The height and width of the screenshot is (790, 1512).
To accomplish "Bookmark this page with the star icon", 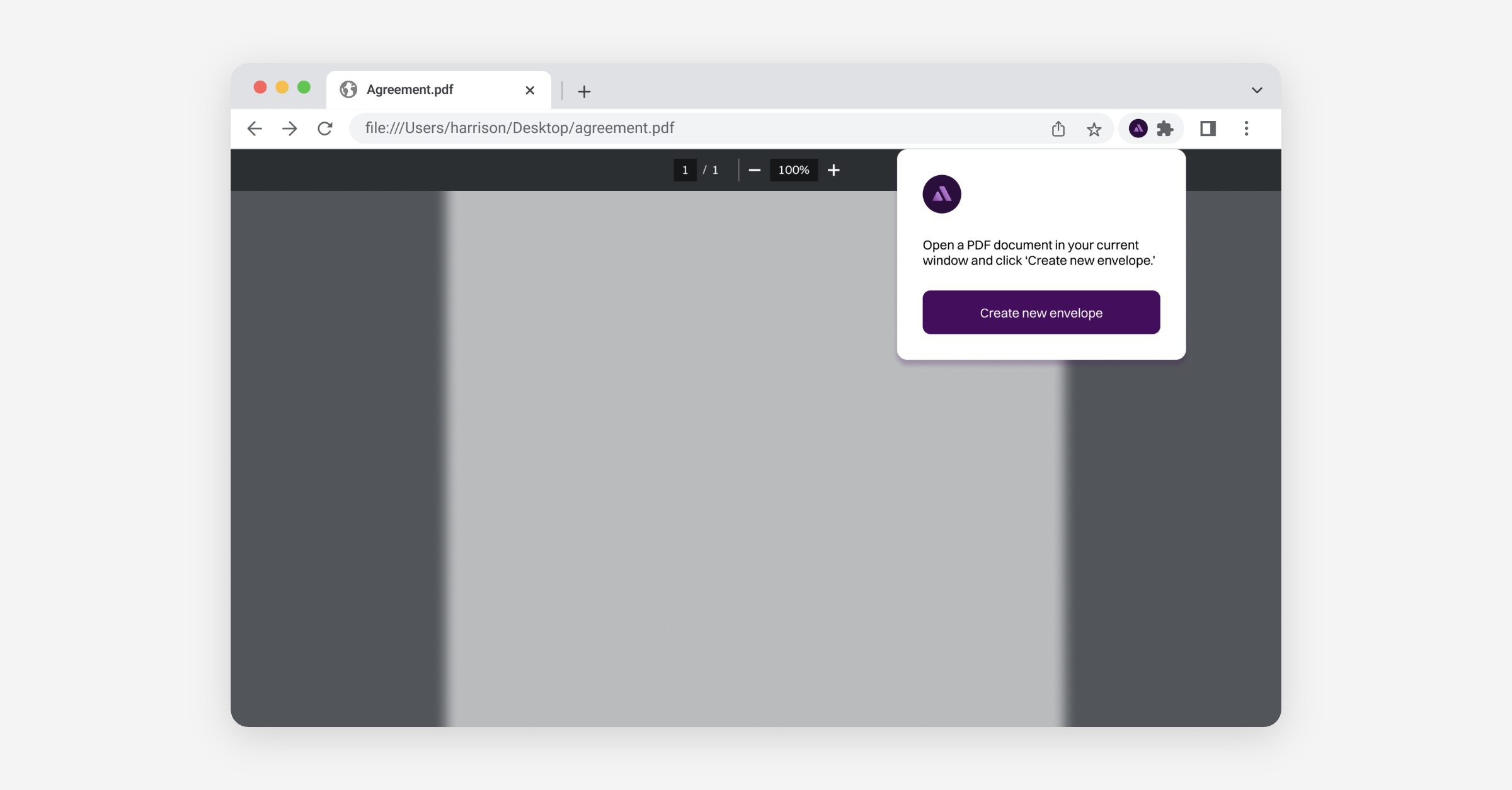I will pos(1094,129).
